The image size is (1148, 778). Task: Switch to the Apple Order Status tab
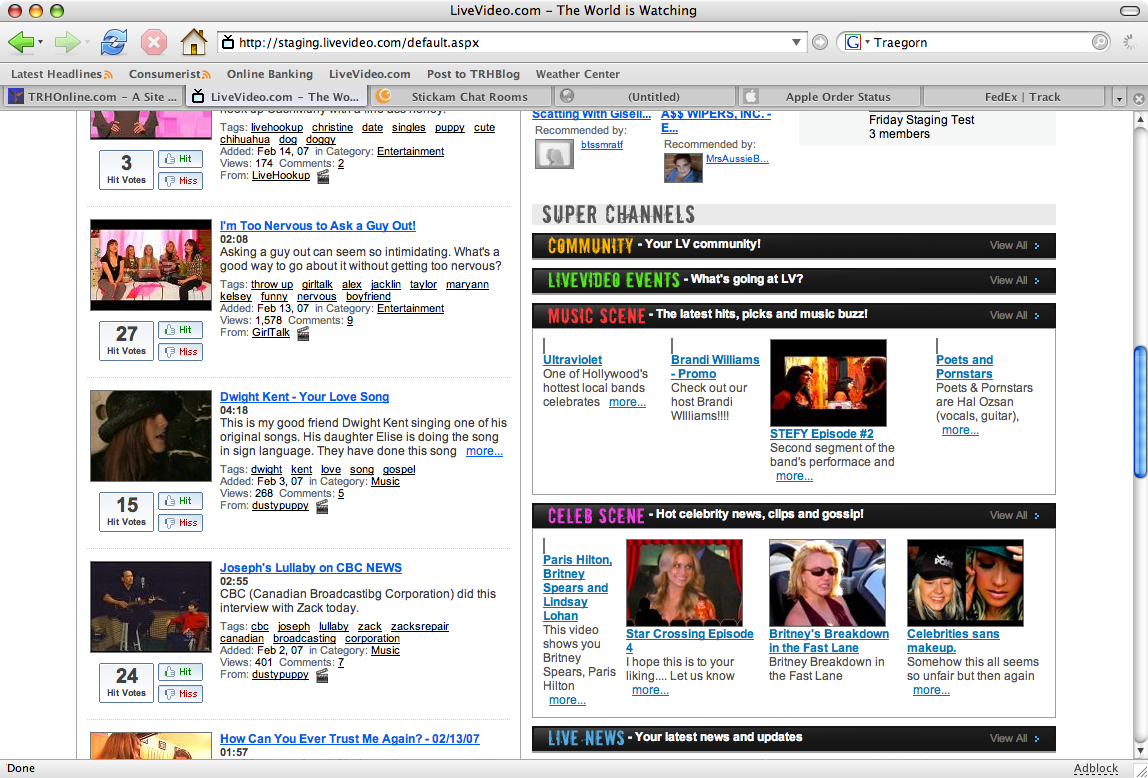[x=830, y=97]
